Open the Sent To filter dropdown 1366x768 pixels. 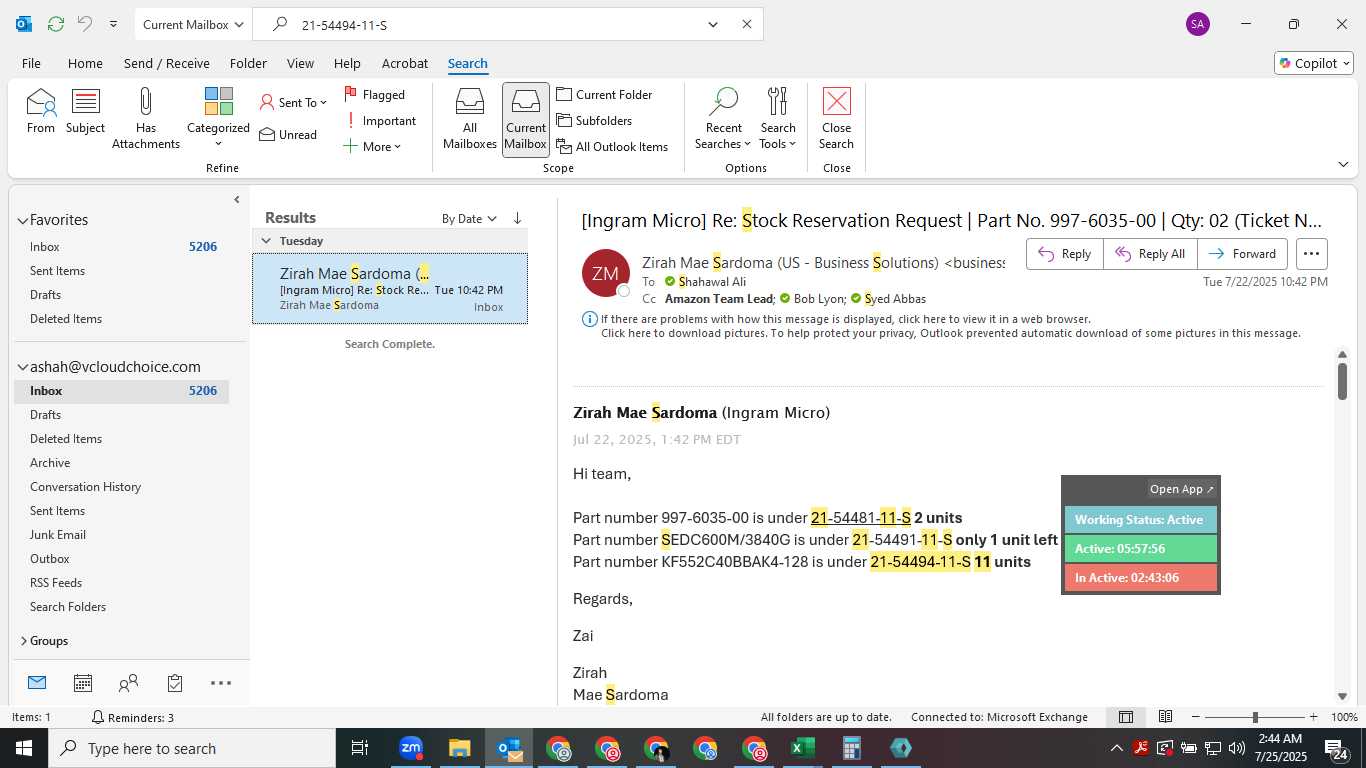(293, 102)
